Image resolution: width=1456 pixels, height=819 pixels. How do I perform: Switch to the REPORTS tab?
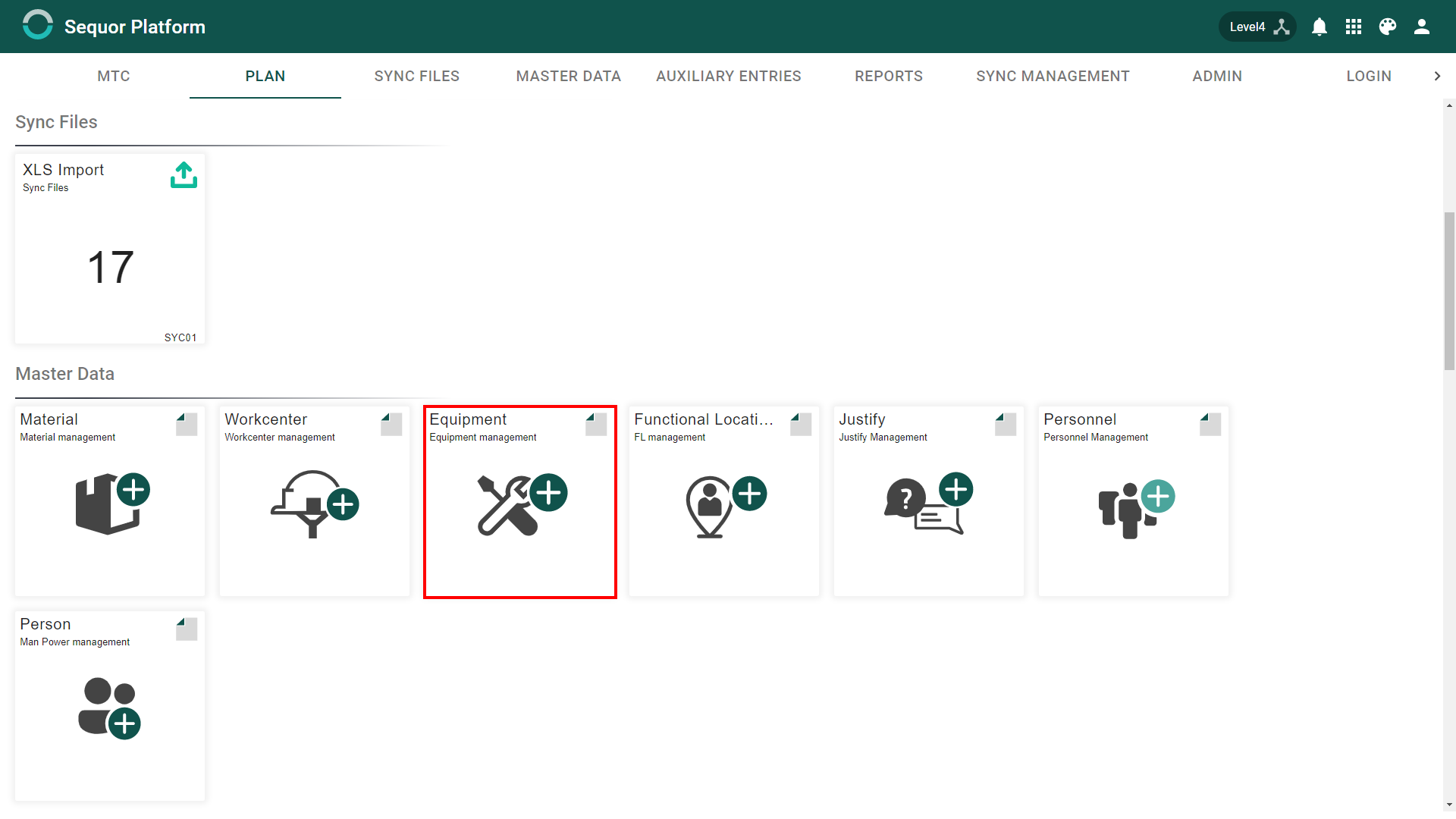coord(889,76)
